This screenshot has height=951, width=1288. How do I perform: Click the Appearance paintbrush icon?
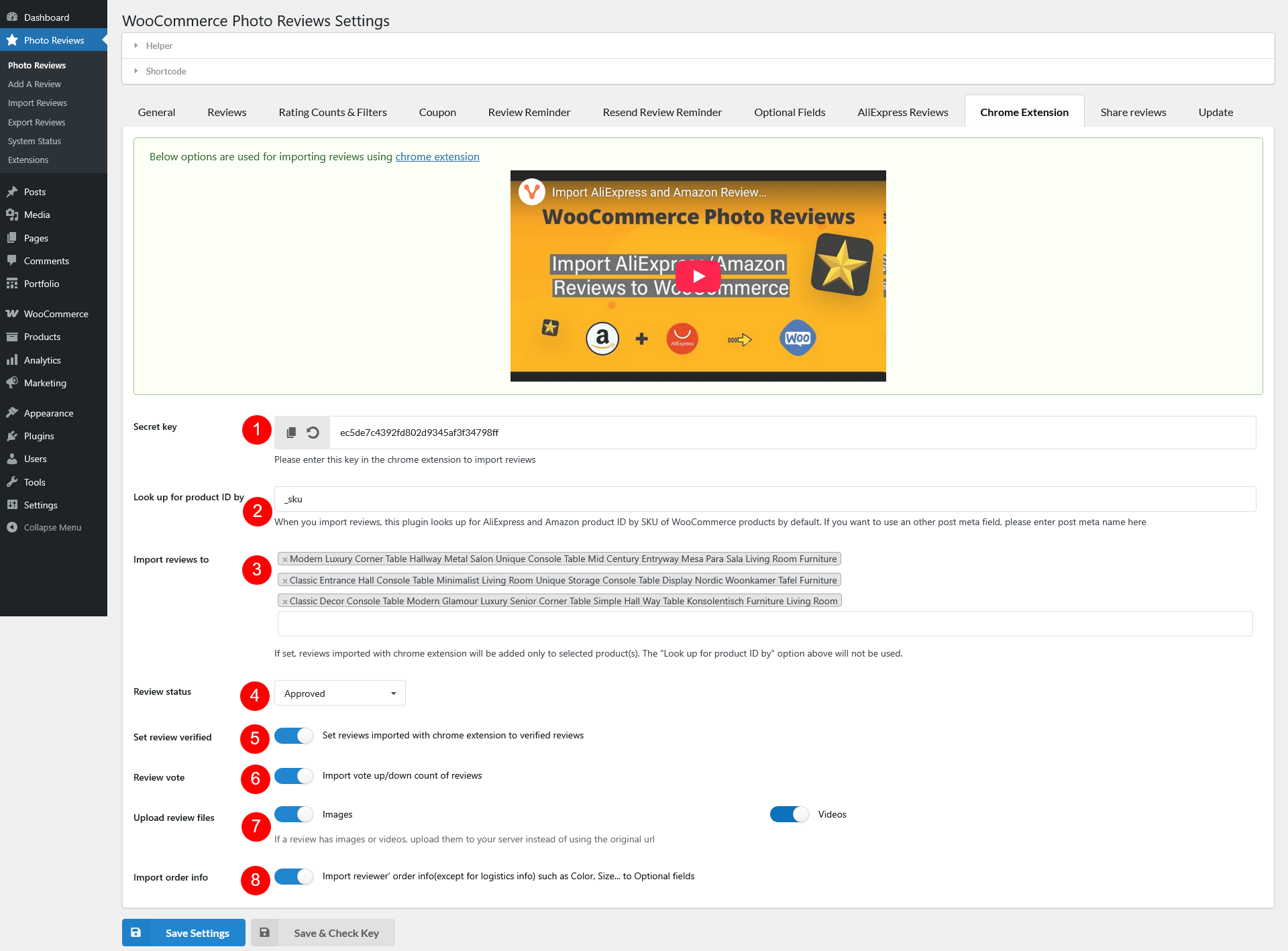pos(12,413)
